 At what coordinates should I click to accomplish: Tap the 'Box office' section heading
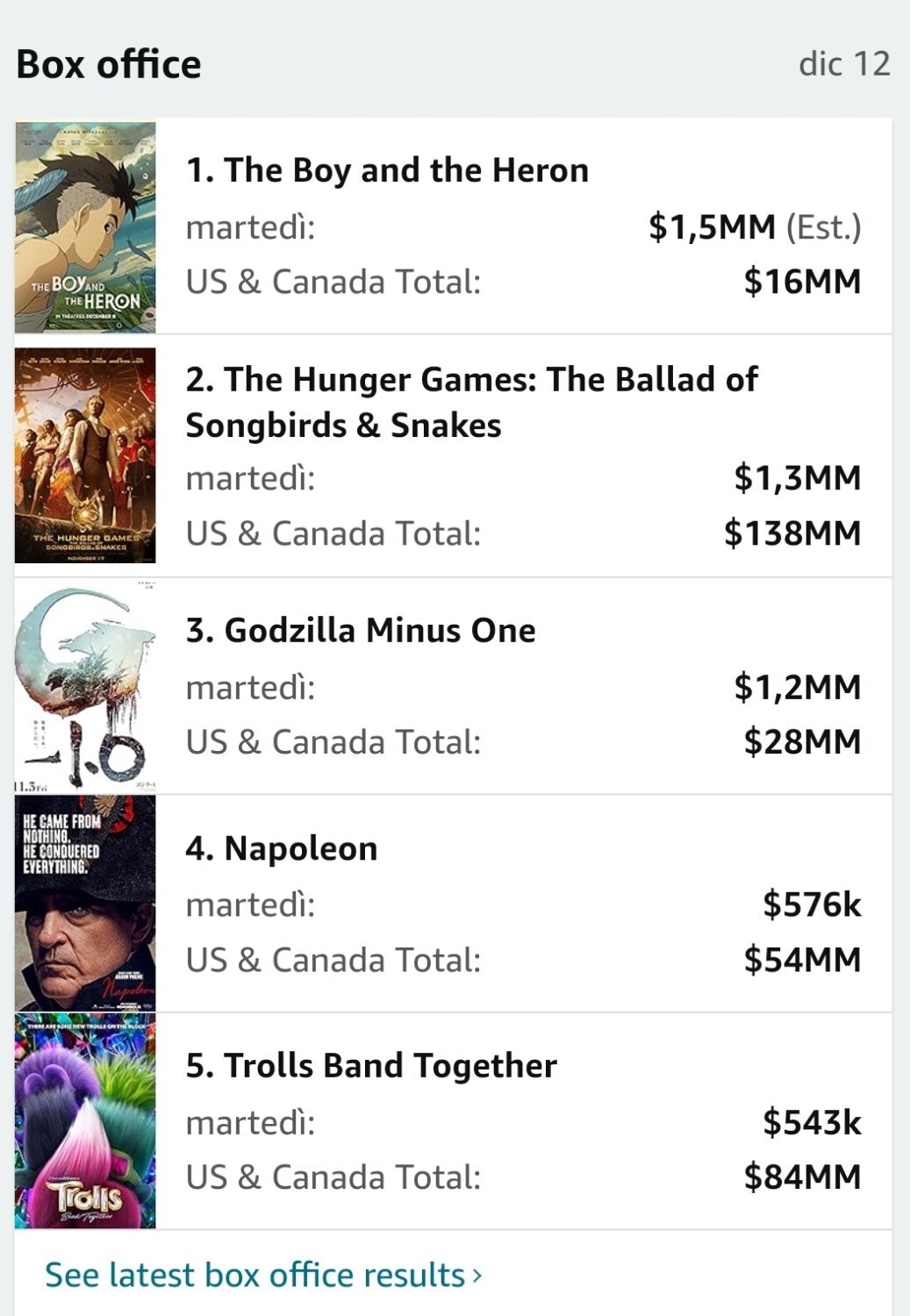point(109,64)
